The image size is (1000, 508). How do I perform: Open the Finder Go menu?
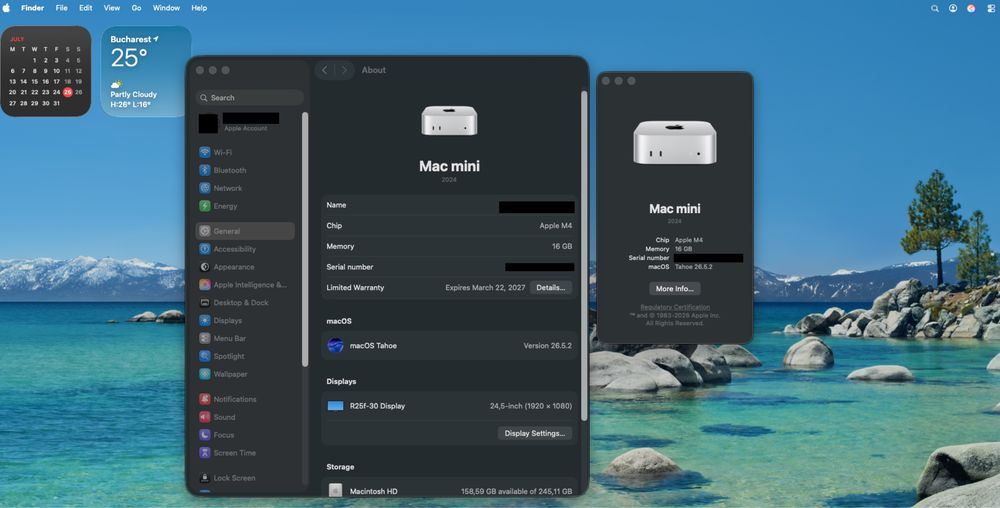point(136,8)
